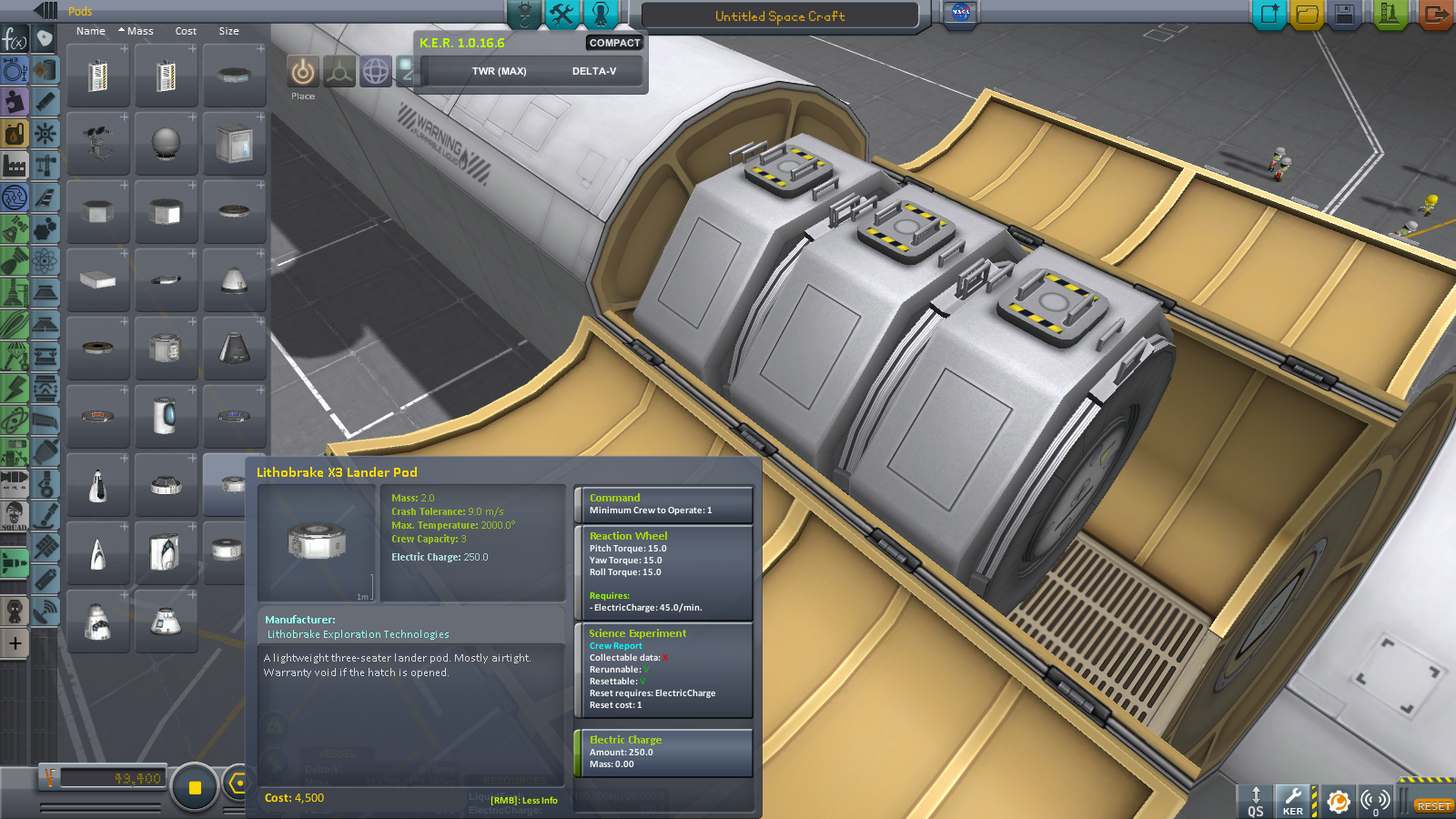This screenshot has height=819, width=1456.
Task: Click plus on the cube probe tile
Action: coord(260,117)
